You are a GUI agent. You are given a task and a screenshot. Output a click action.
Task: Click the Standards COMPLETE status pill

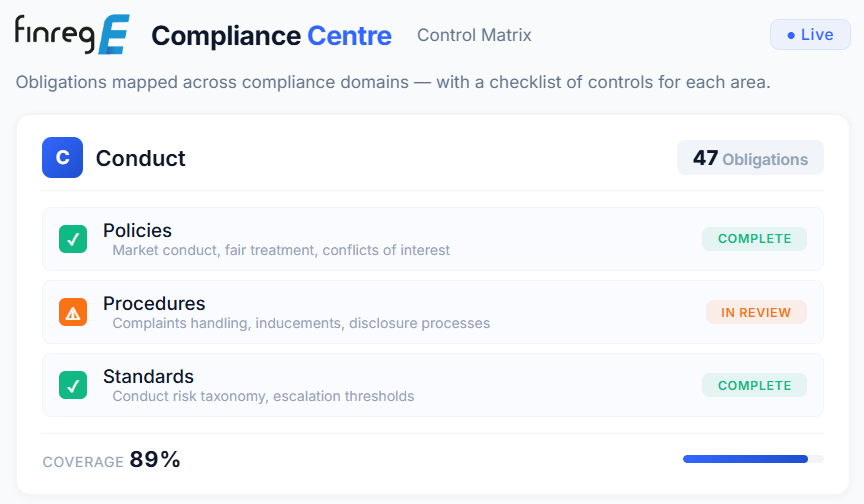tap(754, 386)
